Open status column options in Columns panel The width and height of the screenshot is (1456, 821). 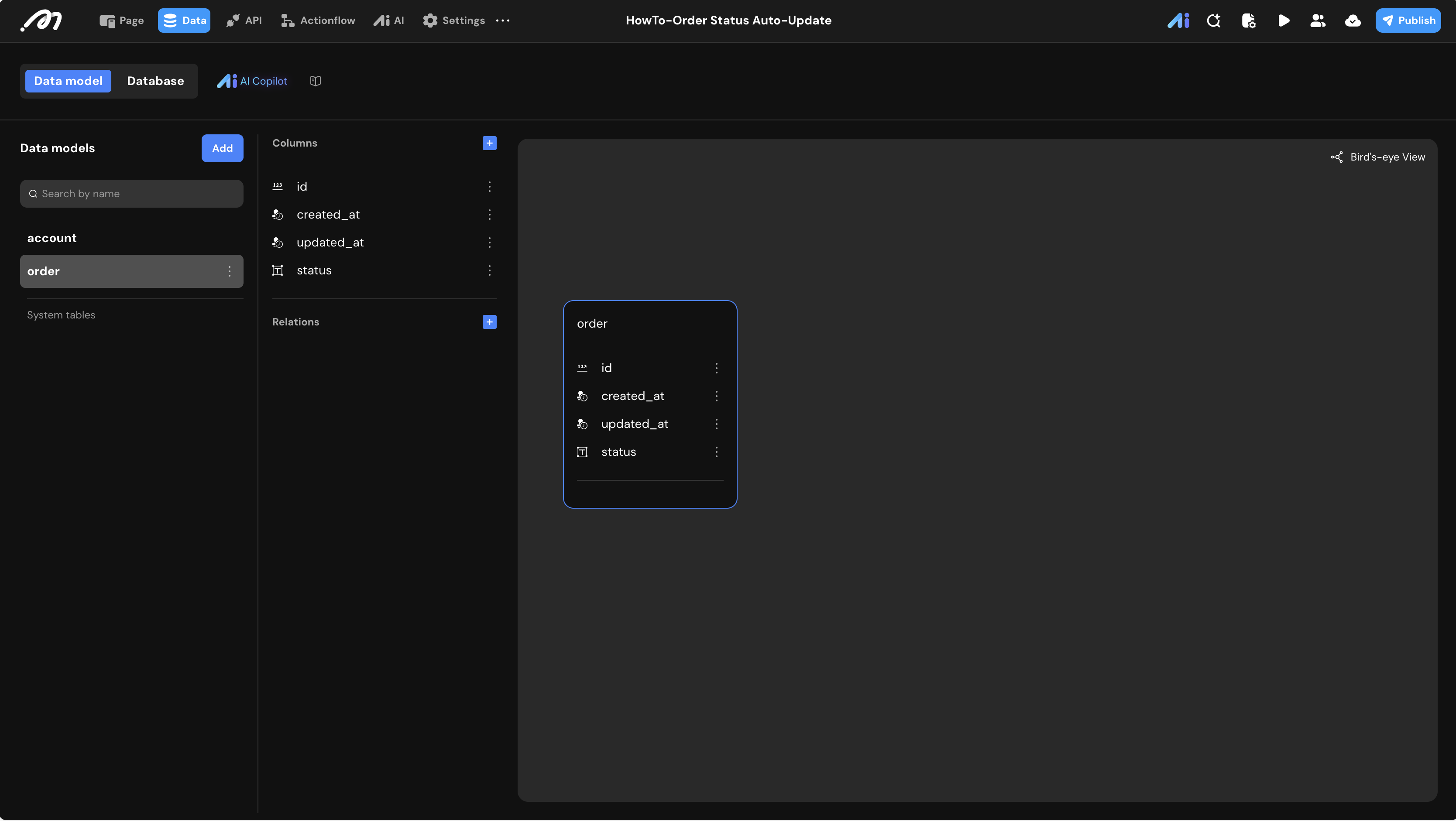pos(489,270)
